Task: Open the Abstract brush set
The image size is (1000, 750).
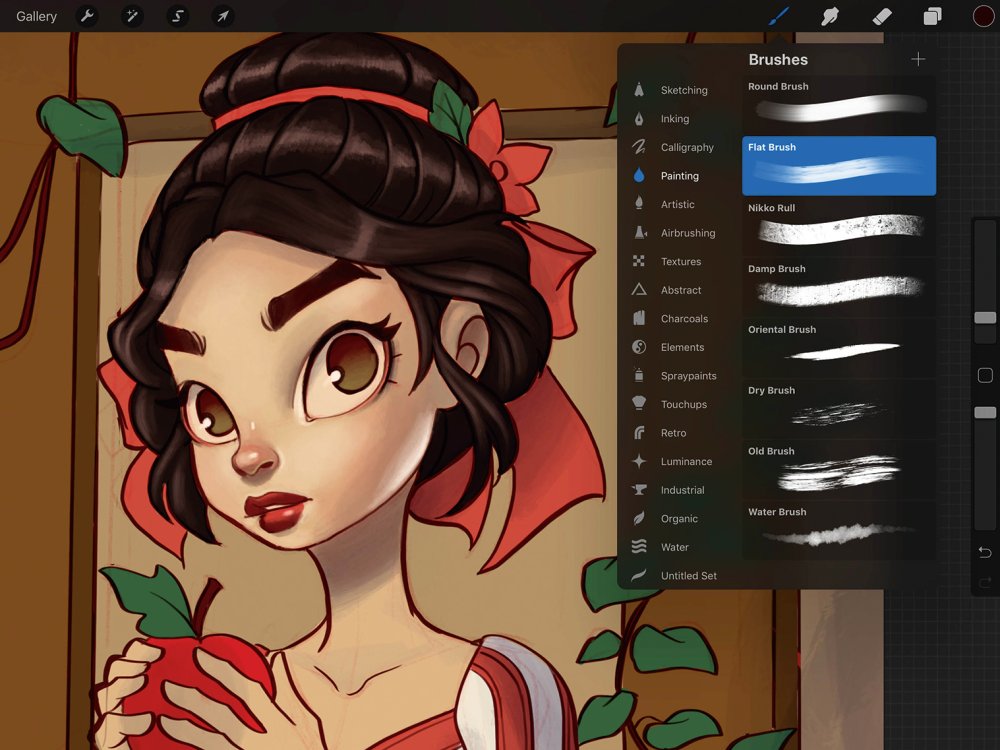Action: [677, 290]
